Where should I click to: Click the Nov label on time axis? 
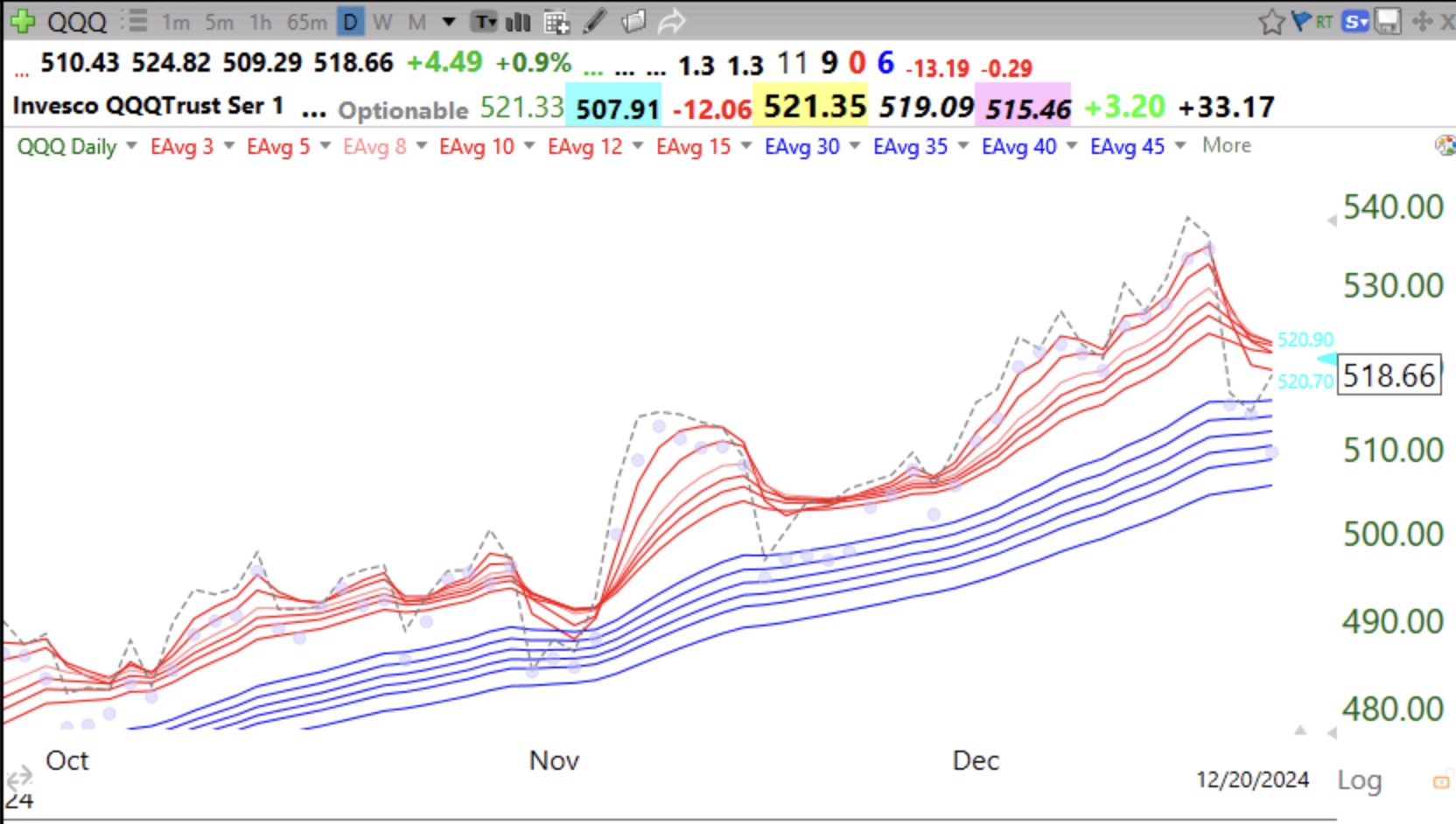point(554,760)
